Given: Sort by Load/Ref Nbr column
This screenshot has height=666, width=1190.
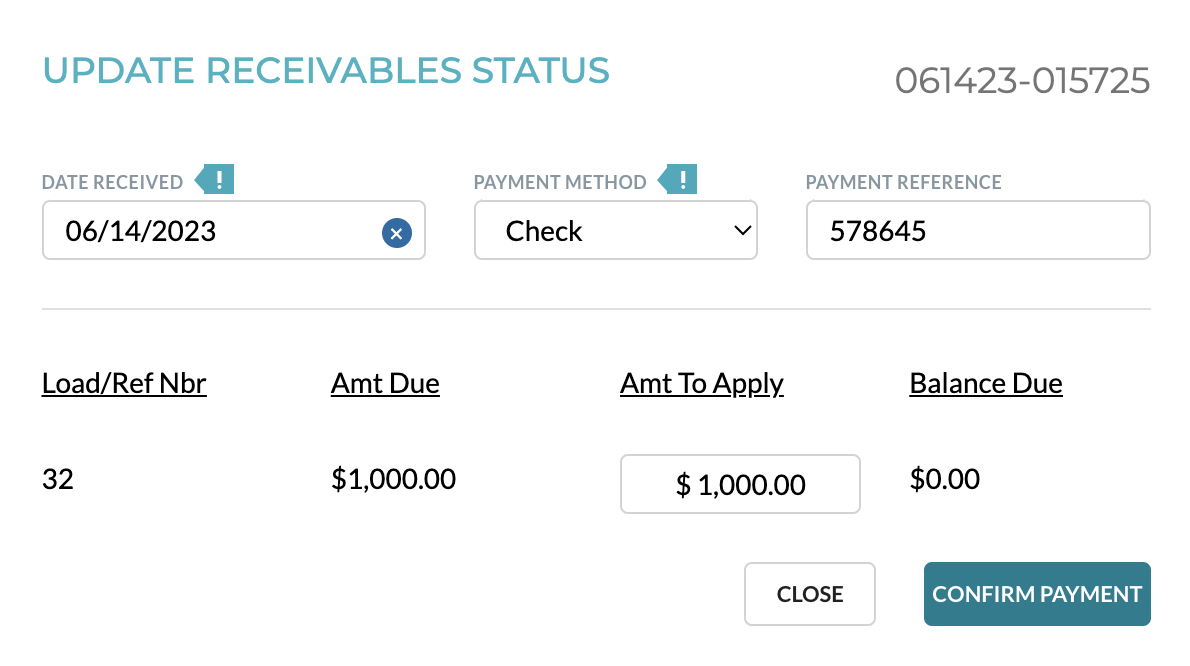Looking at the screenshot, I should click(123, 383).
